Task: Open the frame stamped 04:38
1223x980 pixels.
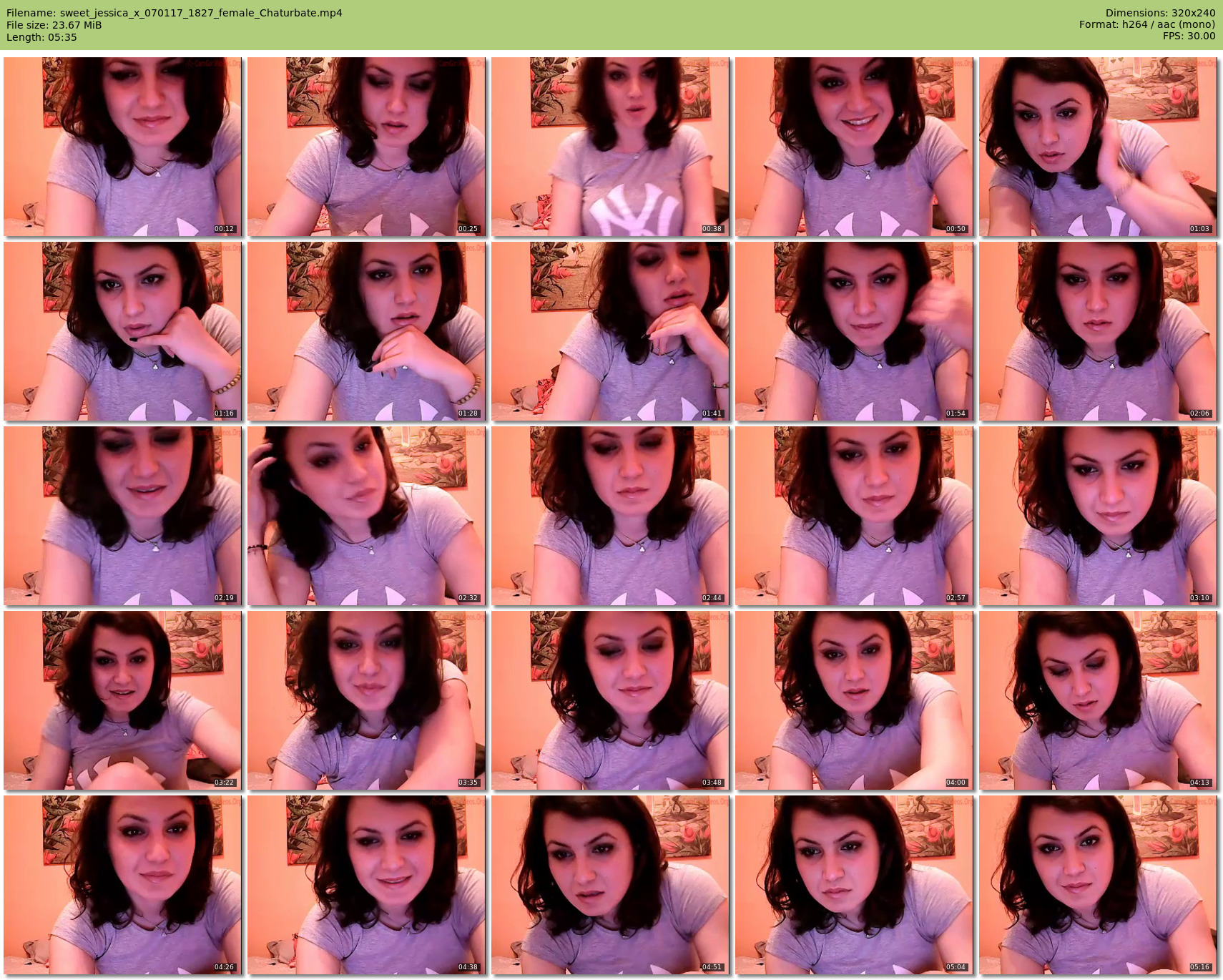Action: tap(366, 885)
